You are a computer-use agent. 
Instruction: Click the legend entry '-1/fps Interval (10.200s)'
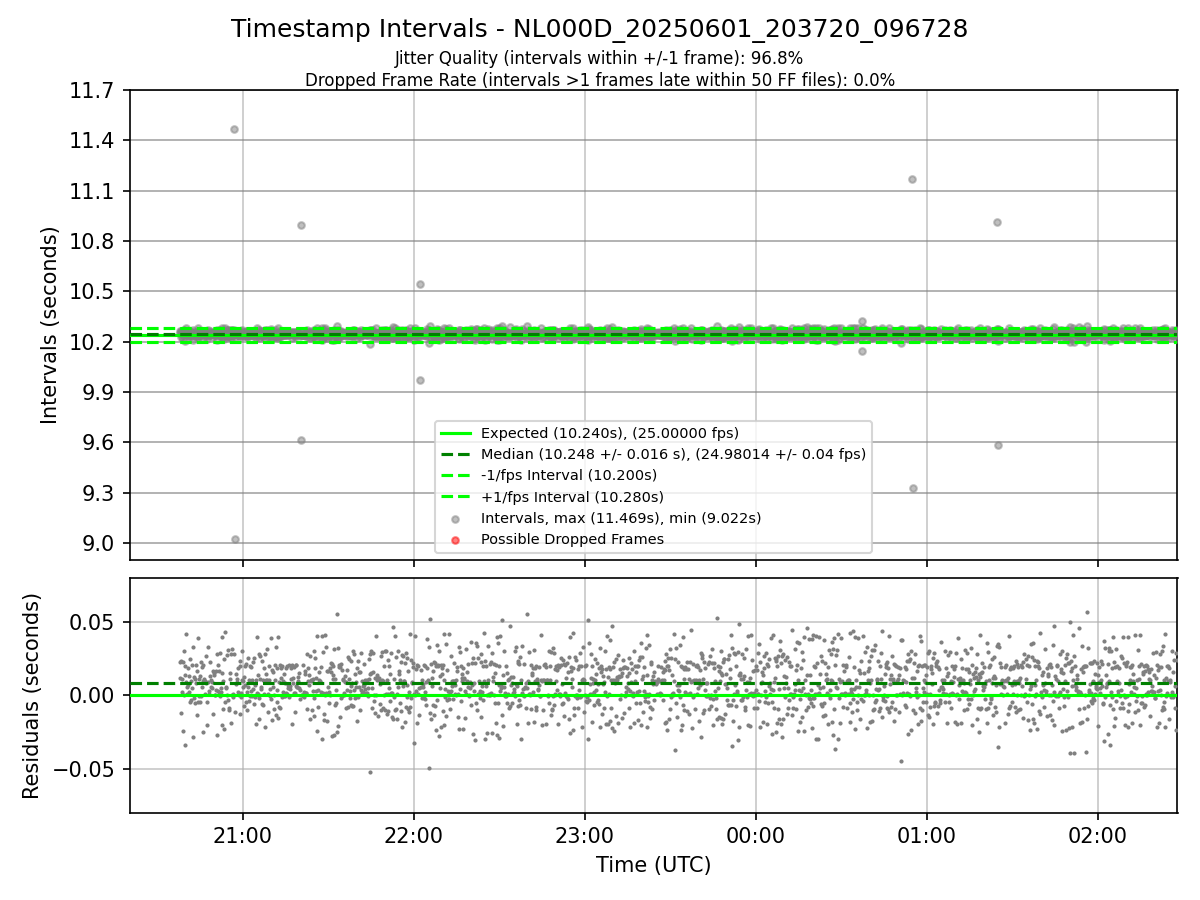pos(568,475)
